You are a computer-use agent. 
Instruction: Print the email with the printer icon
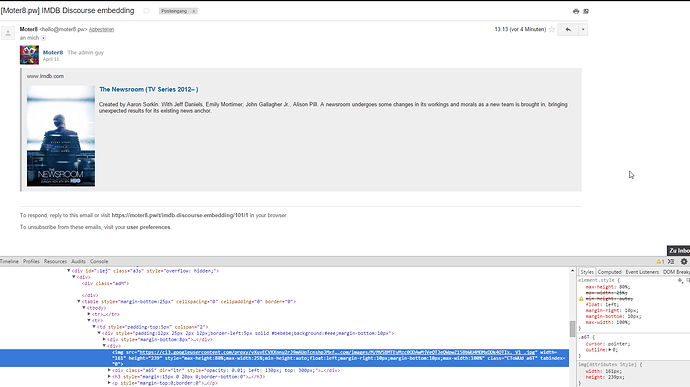[576, 11]
